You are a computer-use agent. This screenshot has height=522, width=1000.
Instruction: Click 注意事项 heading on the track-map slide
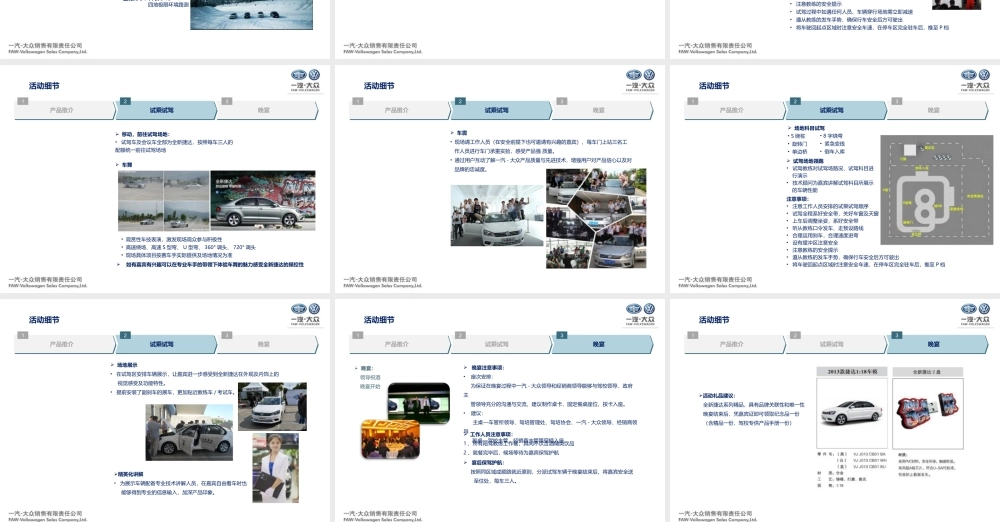(x=797, y=199)
